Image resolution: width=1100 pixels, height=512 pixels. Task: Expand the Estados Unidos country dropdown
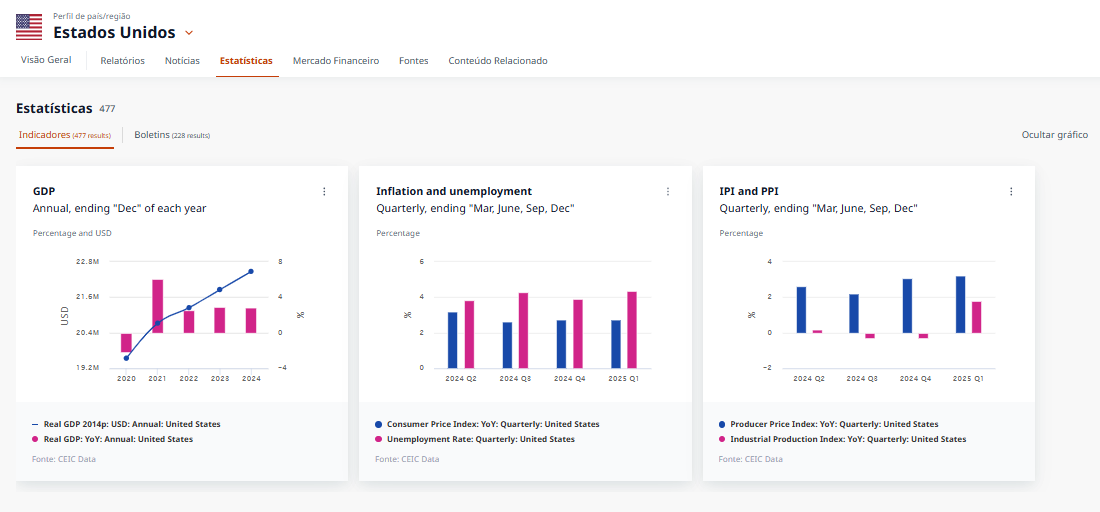click(x=189, y=33)
